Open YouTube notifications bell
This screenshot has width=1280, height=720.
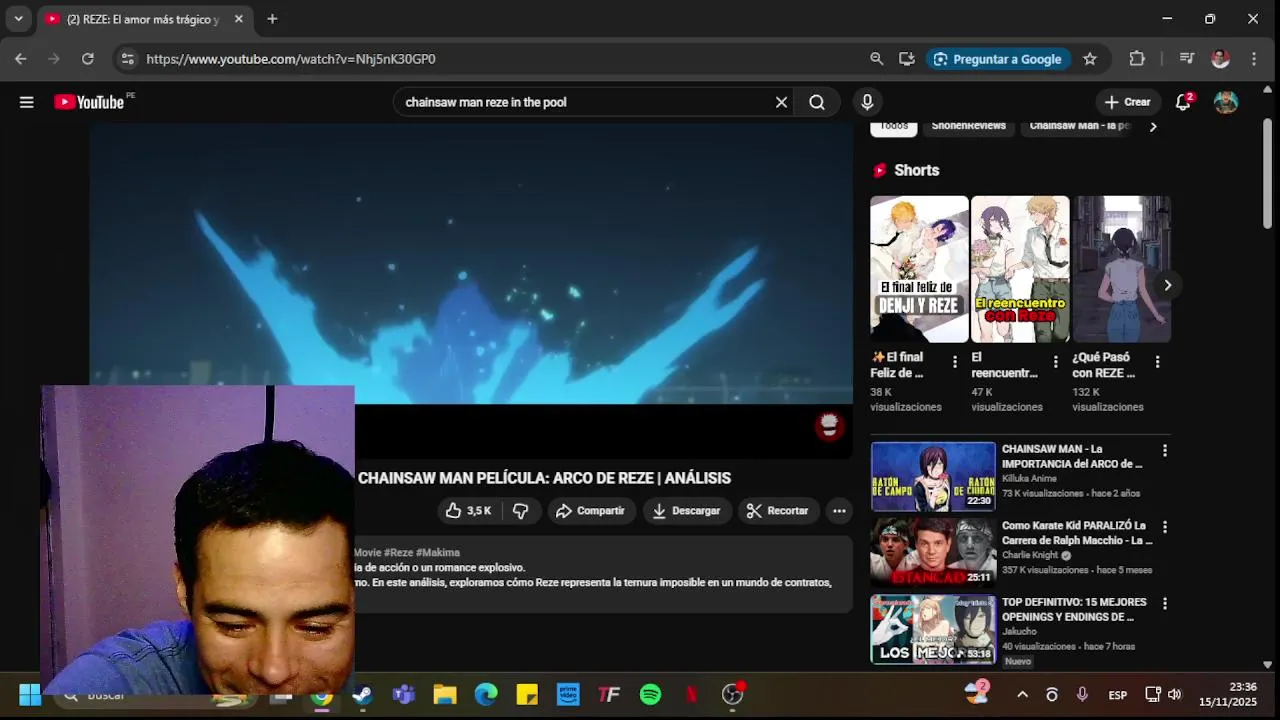(1184, 102)
